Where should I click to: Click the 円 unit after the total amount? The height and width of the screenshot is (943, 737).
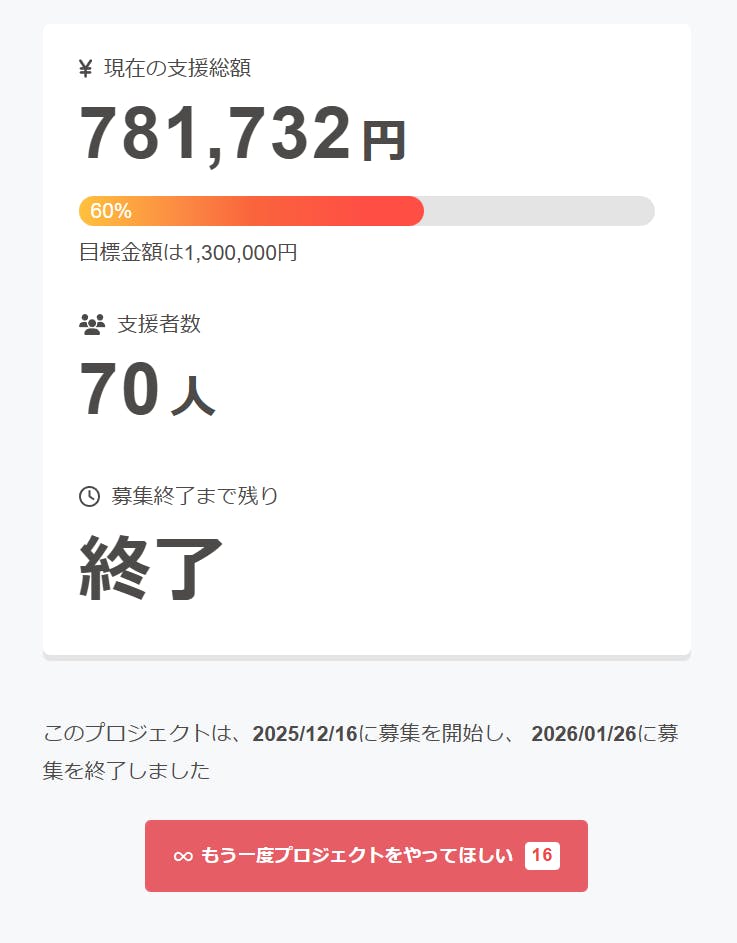tap(383, 141)
